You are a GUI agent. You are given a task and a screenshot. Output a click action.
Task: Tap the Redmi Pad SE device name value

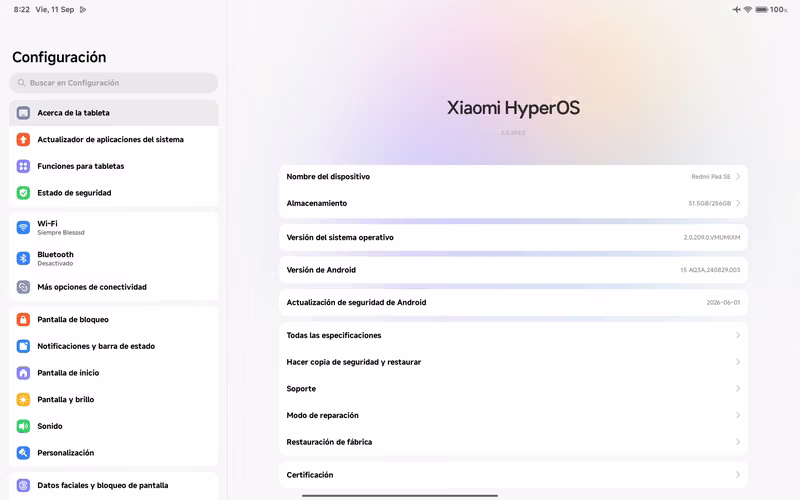711,177
